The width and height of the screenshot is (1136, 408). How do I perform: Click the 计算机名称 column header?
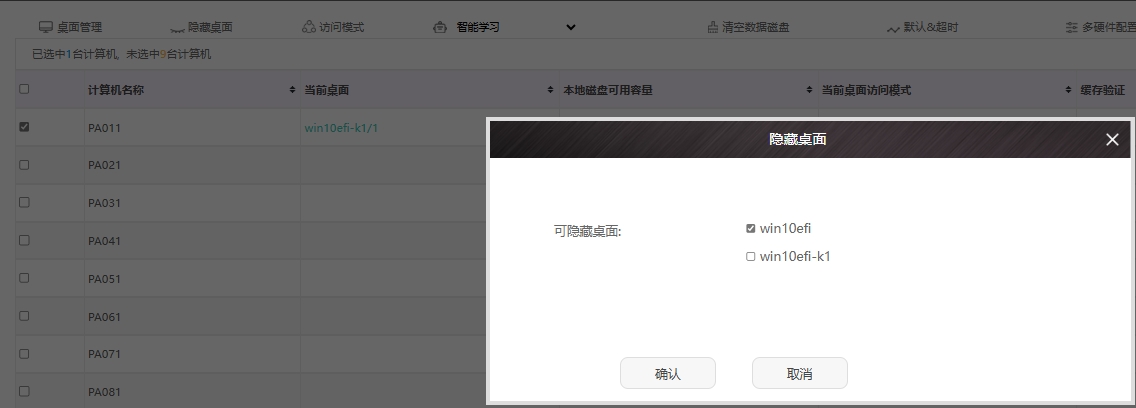point(116,90)
